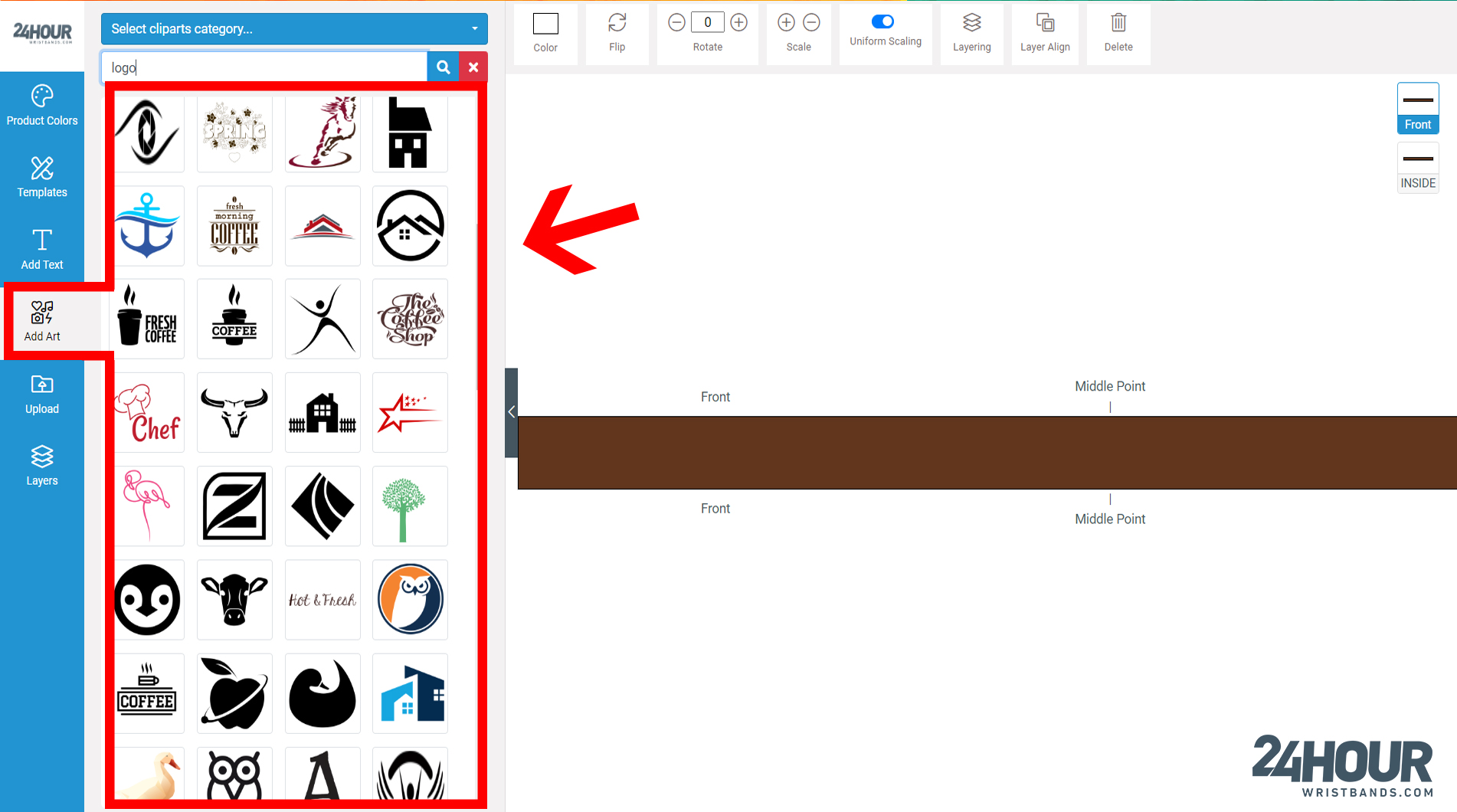Click the Delete trash icon

tap(1118, 23)
